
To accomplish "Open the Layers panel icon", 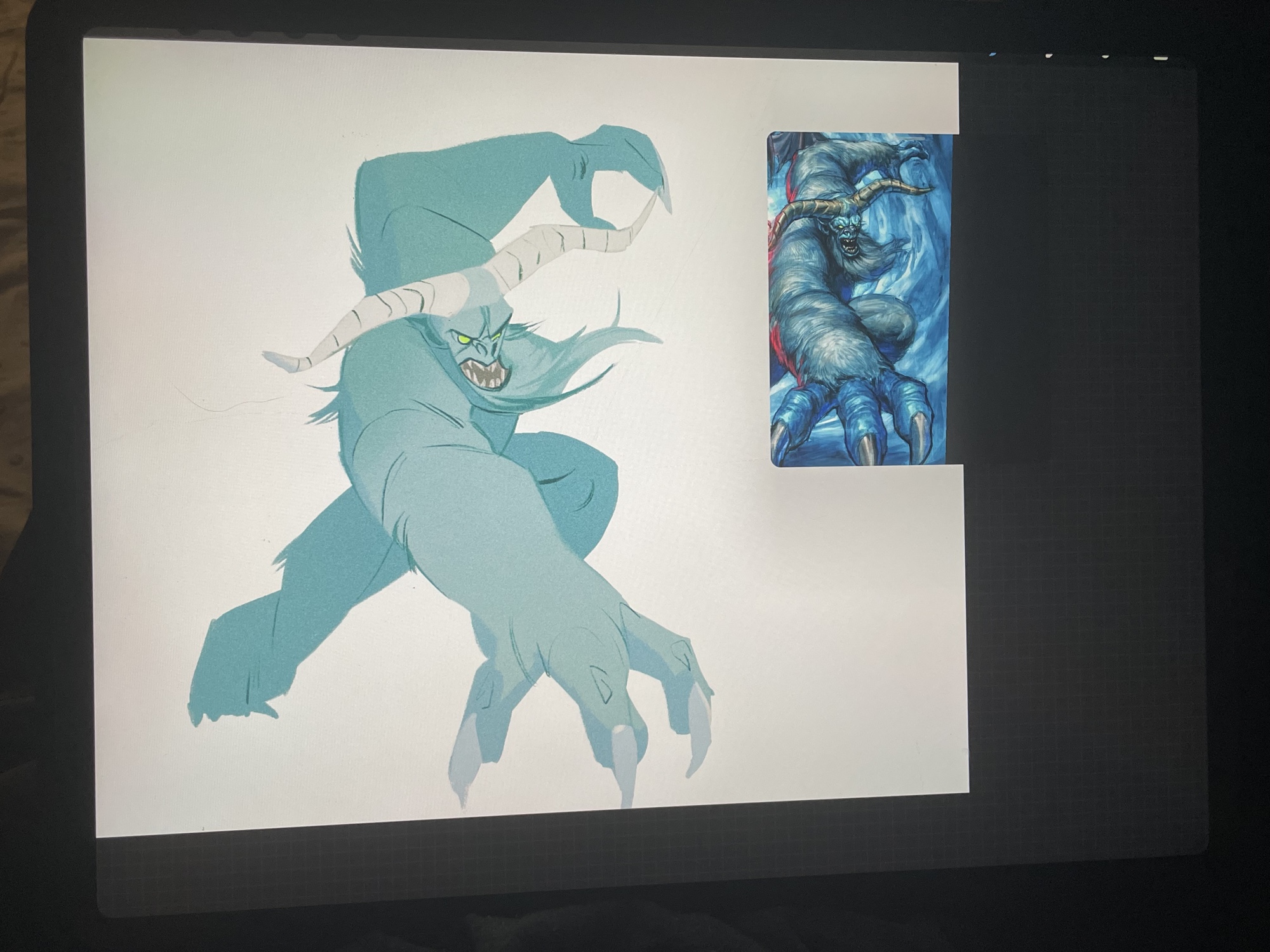I will (1161, 58).
